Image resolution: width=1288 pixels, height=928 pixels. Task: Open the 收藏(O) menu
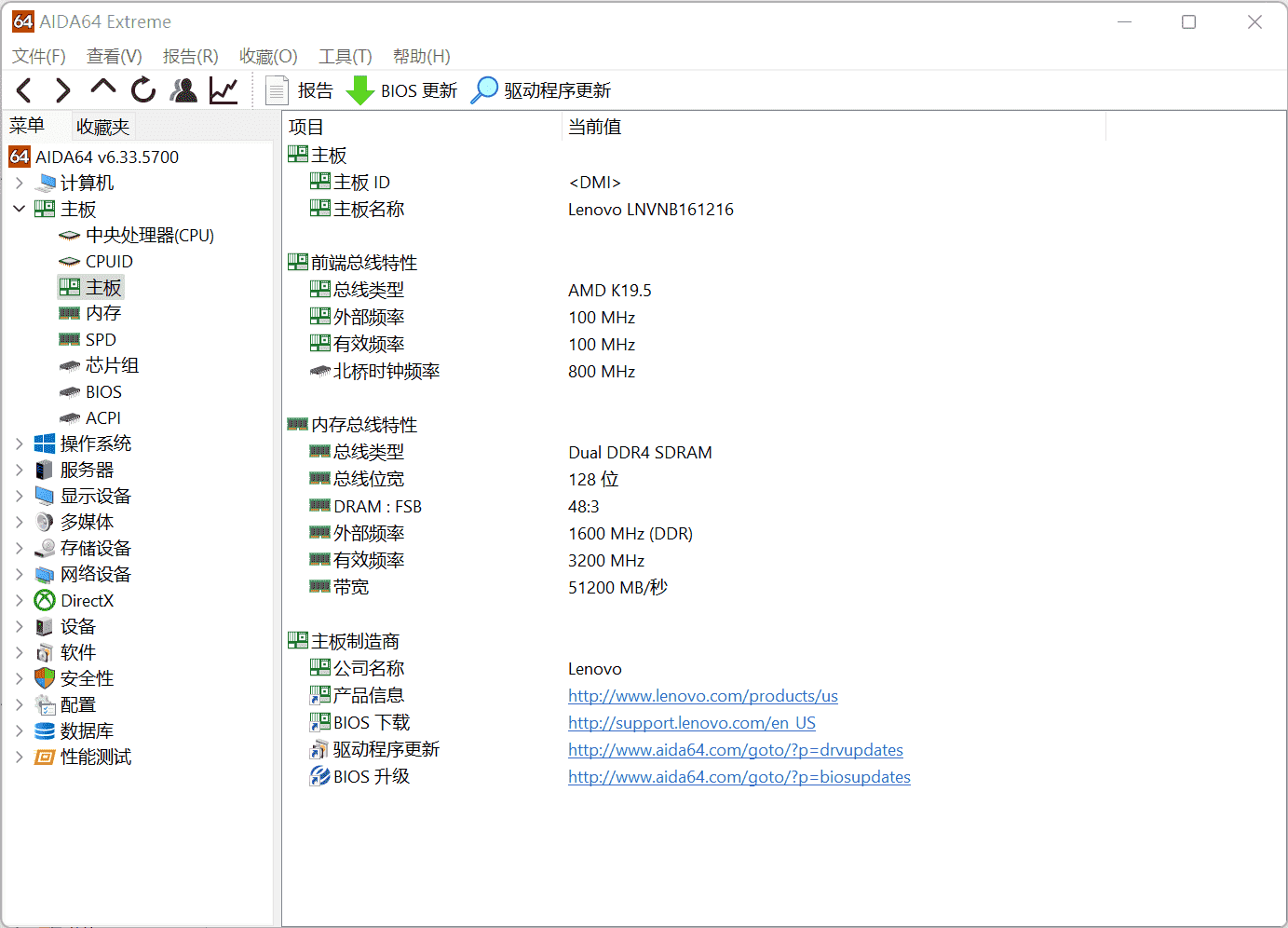[x=268, y=56]
